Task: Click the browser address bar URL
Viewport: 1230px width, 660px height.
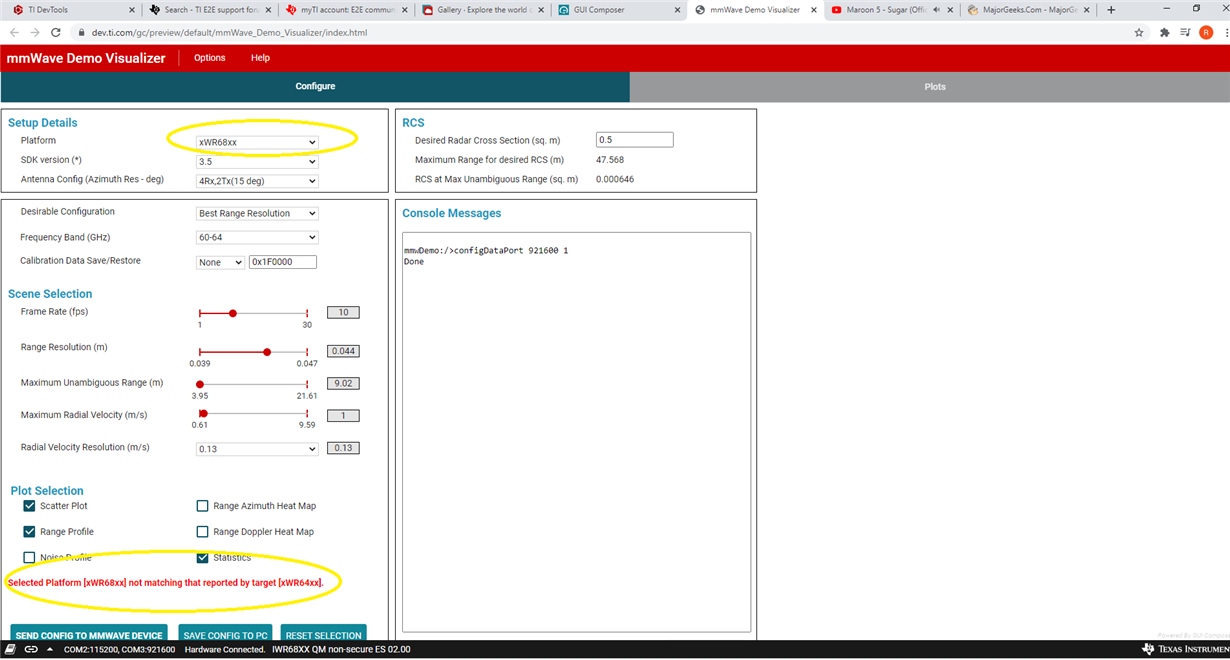Action: (229, 33)
